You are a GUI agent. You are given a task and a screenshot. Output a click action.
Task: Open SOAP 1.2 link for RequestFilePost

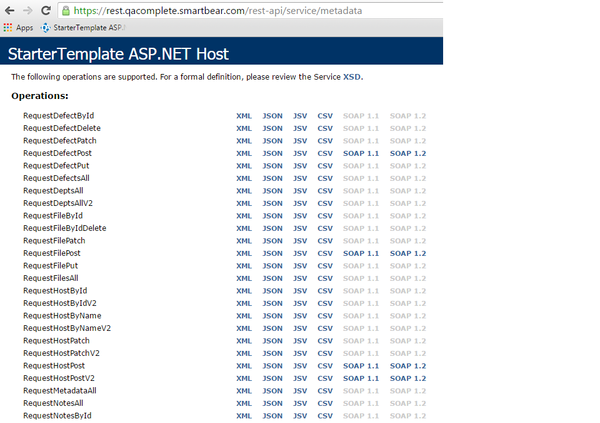pyautogui.click(x=408, y=253)
